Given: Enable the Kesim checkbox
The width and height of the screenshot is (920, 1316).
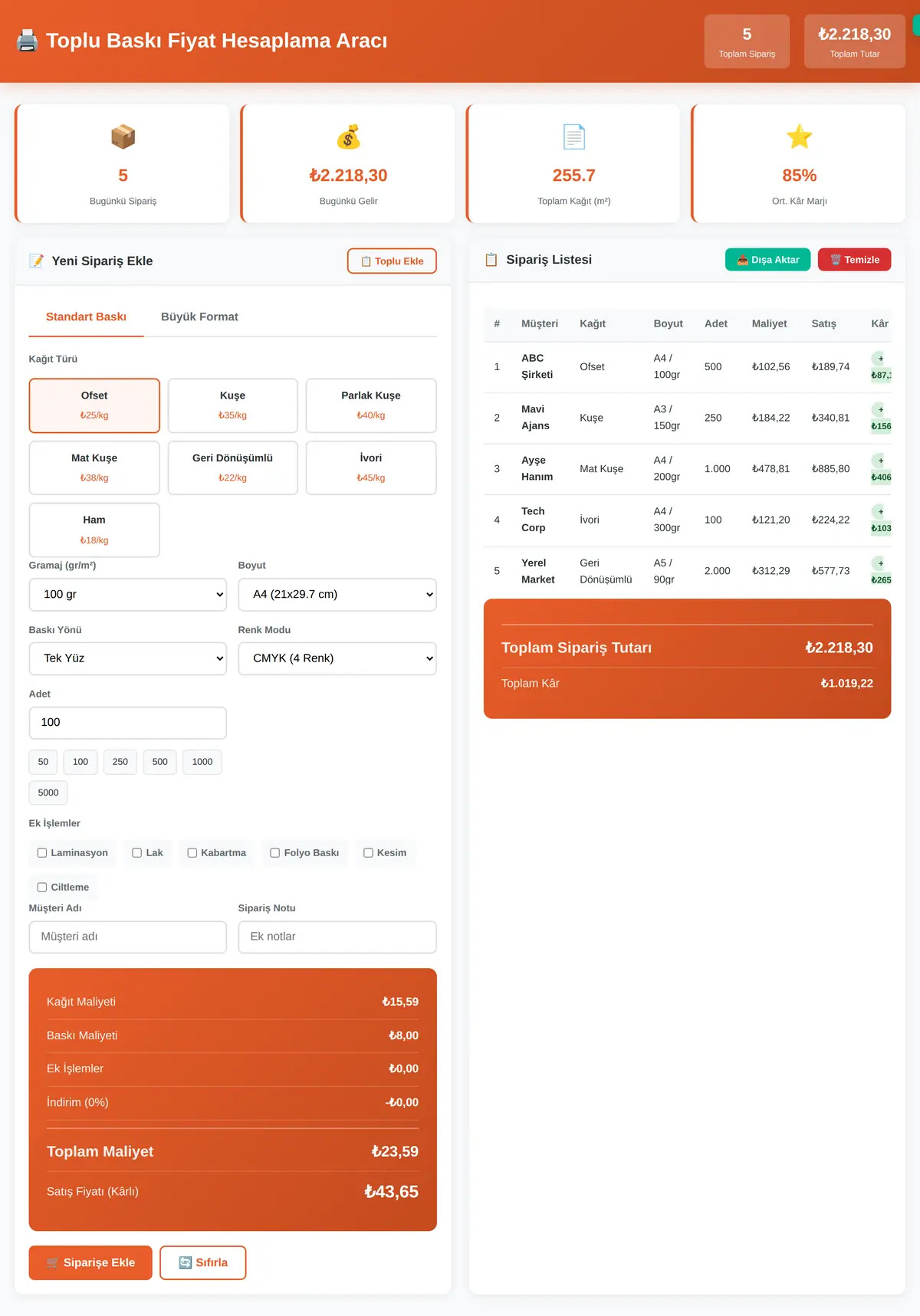Looking at the screenshot, I should coord(368,853).
